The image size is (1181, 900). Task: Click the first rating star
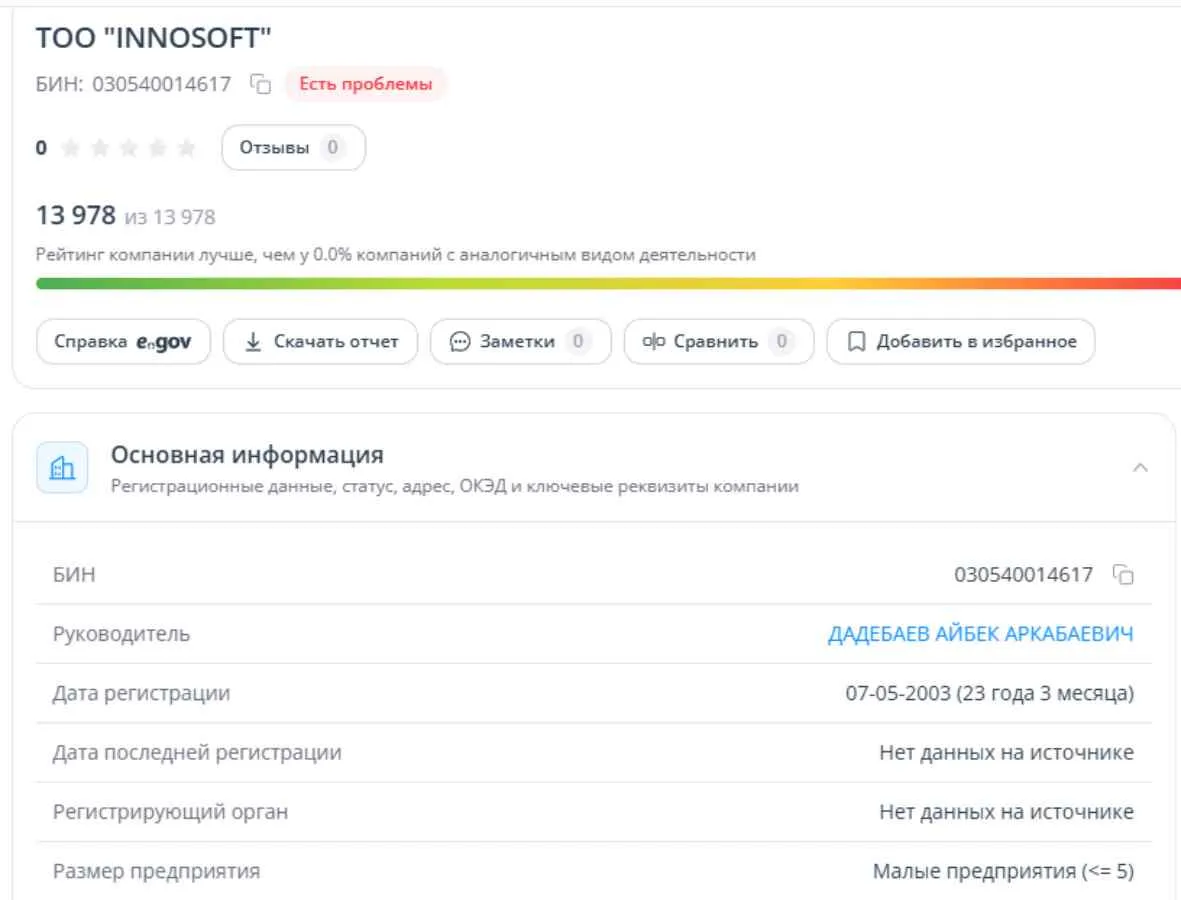coord(70,148)
